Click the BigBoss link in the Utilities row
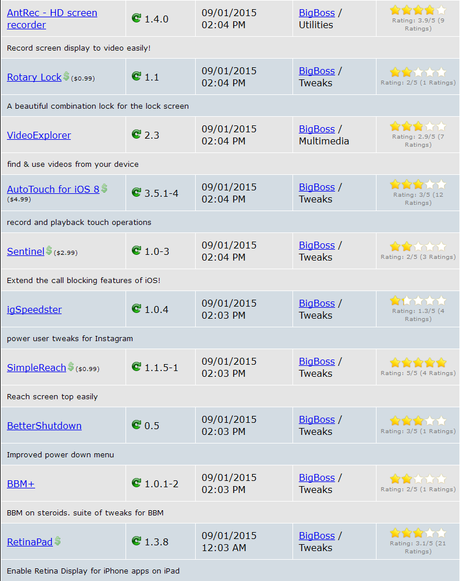The height and width of the screenshot is (581, 460). click(317, 13)
